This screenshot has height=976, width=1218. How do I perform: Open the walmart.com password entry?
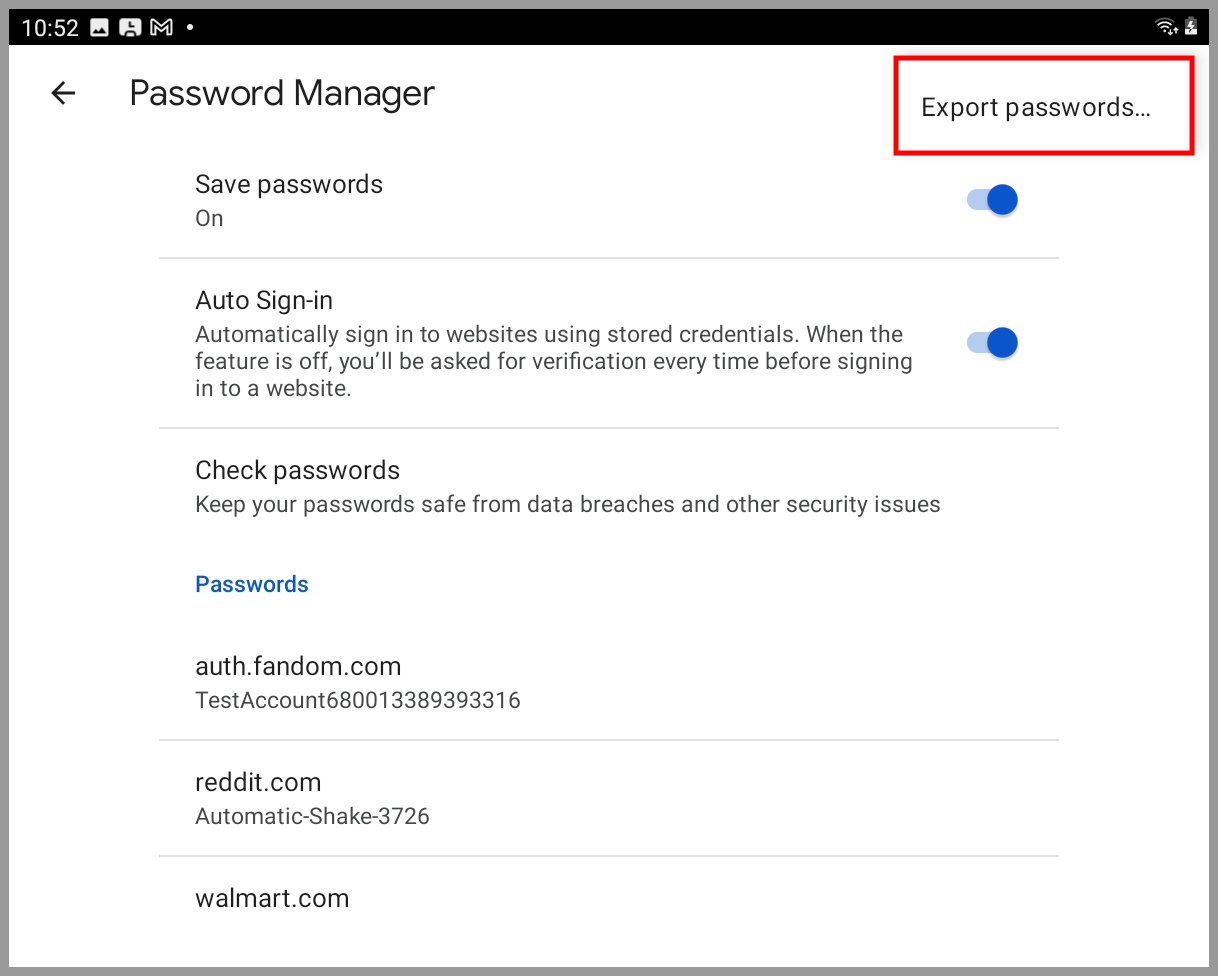tap(272, 898)
